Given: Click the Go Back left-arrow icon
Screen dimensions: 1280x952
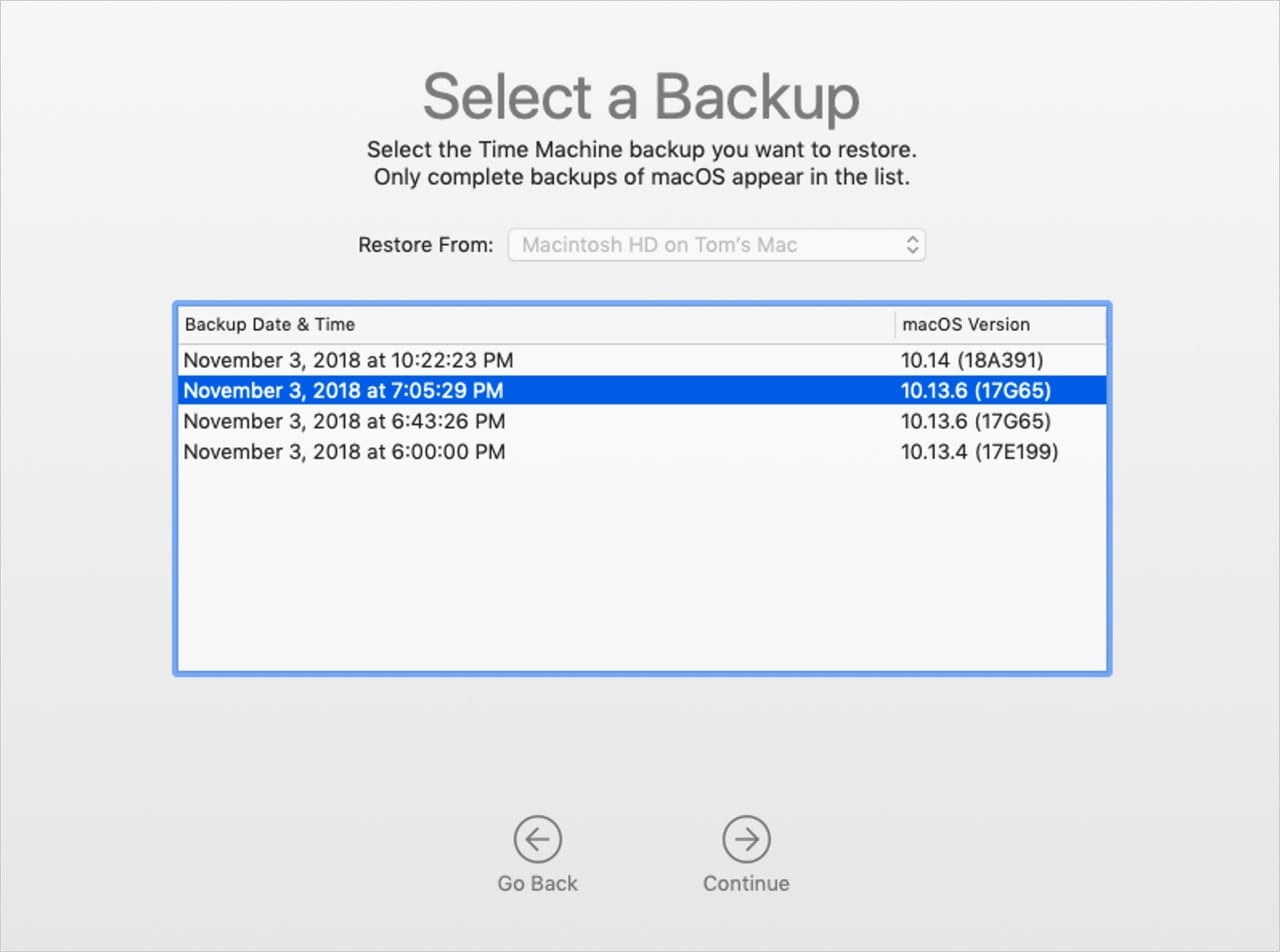Looking at the screenshot, I should (x=538, y=839).
